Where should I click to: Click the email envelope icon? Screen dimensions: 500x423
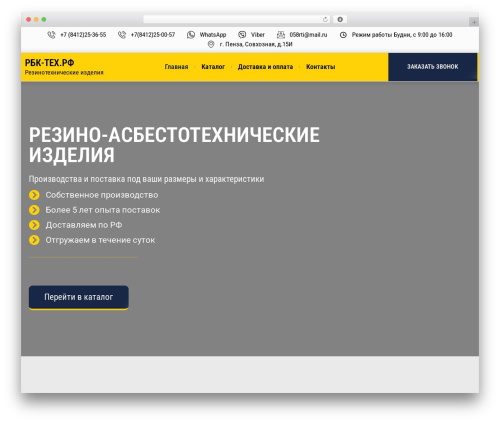281,35
